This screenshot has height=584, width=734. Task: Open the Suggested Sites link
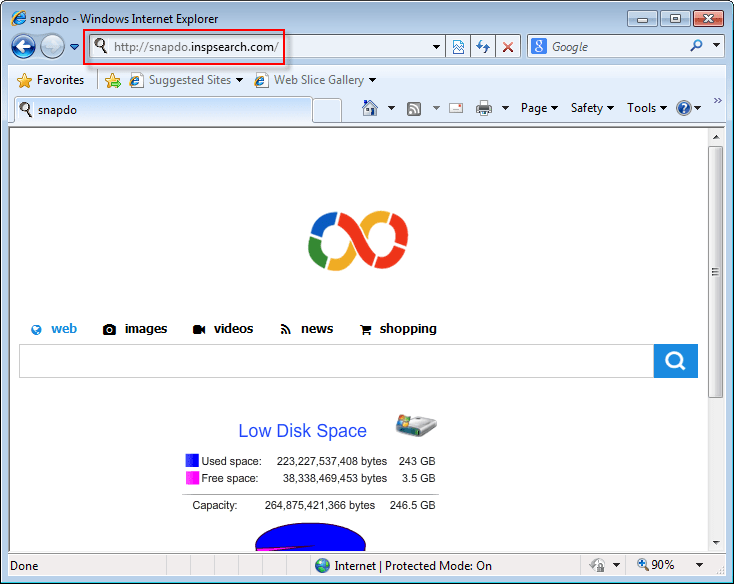190,80
